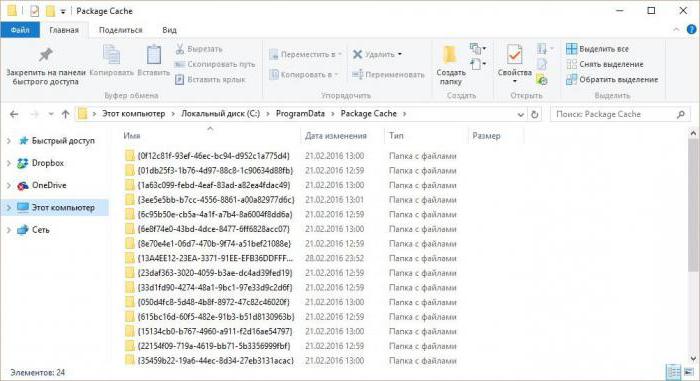
Task: Sort by Дата изменения column header
Action: [x=336, y=136]
